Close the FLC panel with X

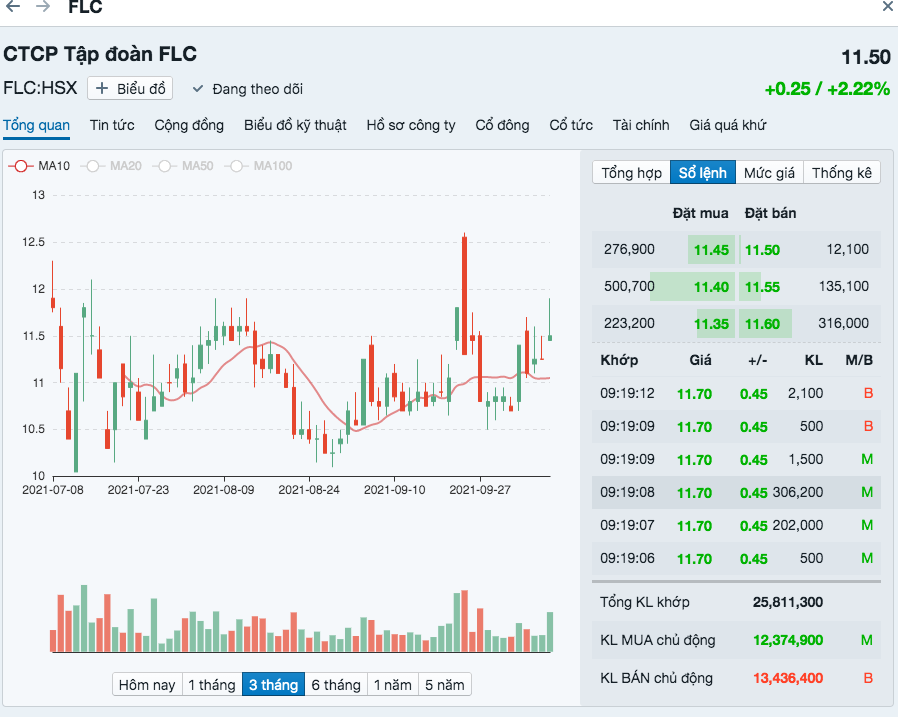888,6
